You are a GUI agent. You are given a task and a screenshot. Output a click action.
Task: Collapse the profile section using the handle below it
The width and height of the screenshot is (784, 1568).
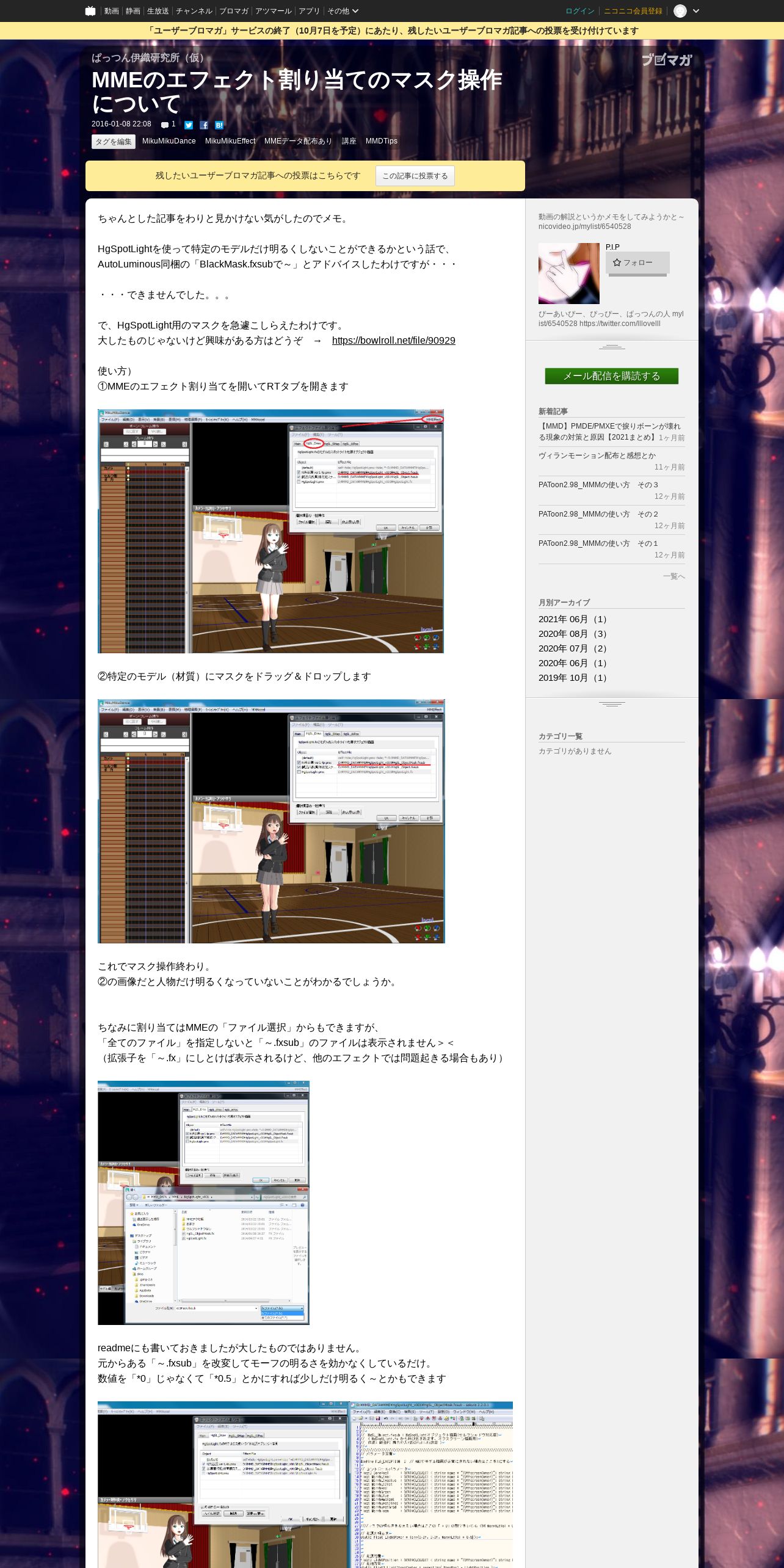tap(612, 347)
